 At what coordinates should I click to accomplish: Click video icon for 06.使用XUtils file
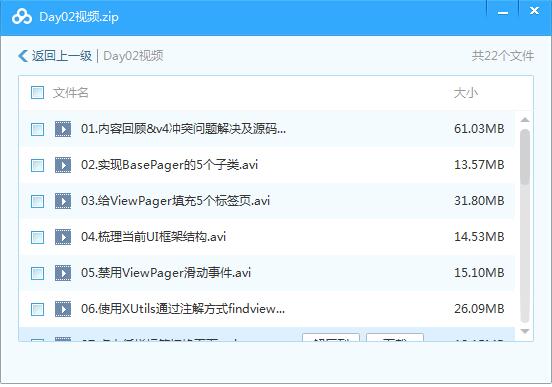(x=63, y=309)
